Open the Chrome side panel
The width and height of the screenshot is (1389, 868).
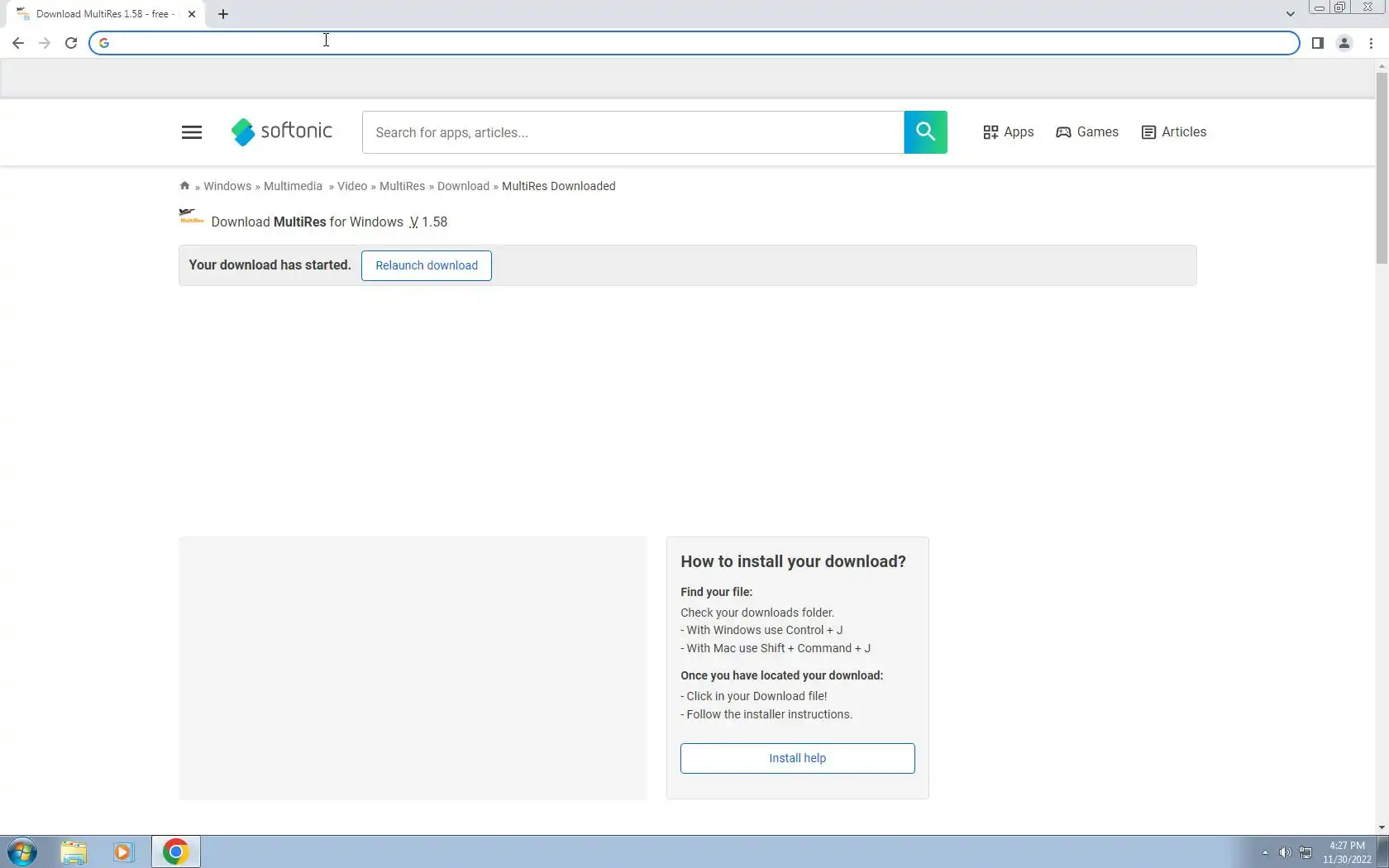(1318, 43)
